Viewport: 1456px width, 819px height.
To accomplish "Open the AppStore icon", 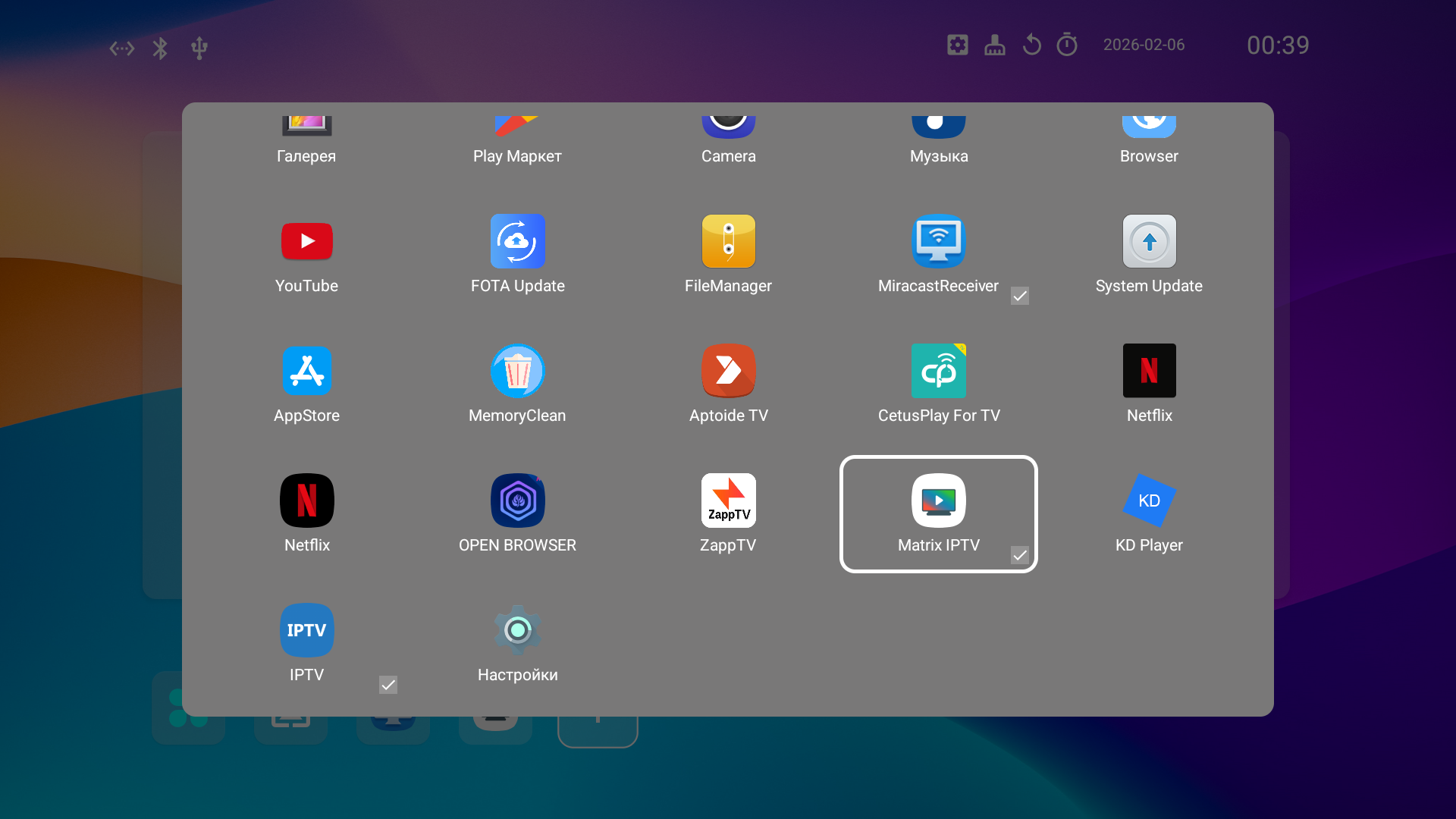I will pyautogui.click(x=306, y=372).
